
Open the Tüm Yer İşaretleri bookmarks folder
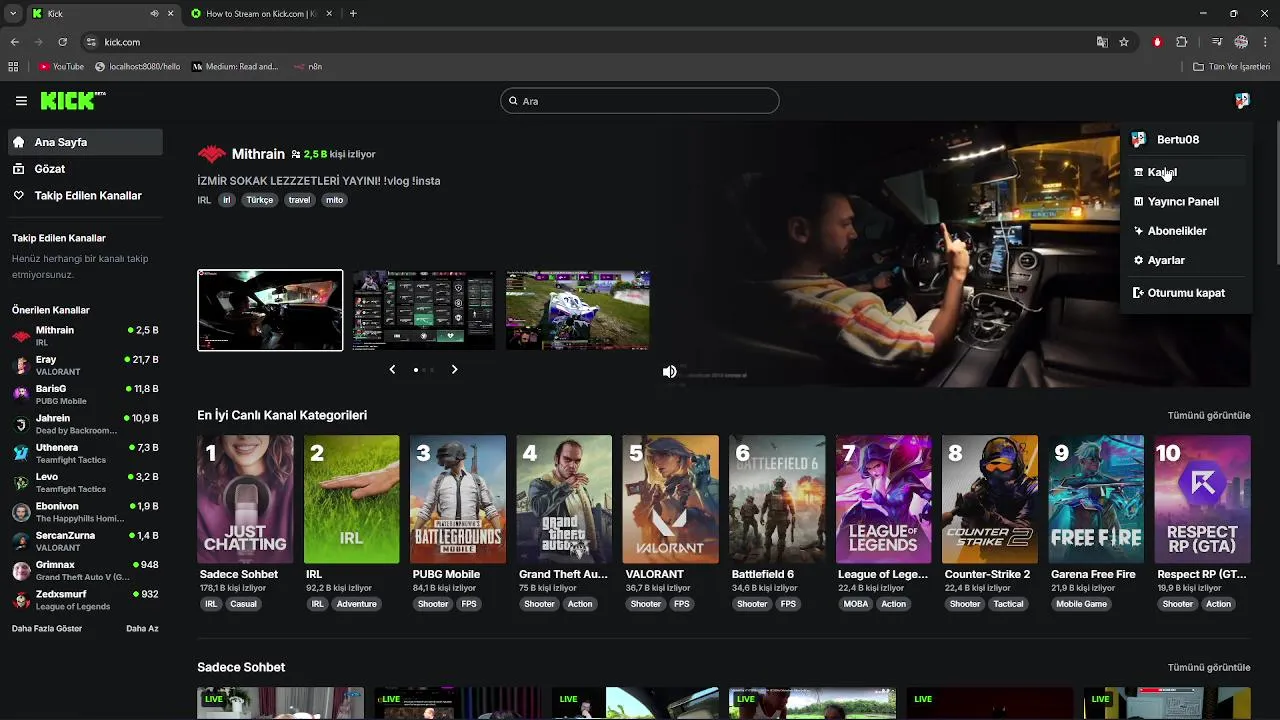(1232, 67)
